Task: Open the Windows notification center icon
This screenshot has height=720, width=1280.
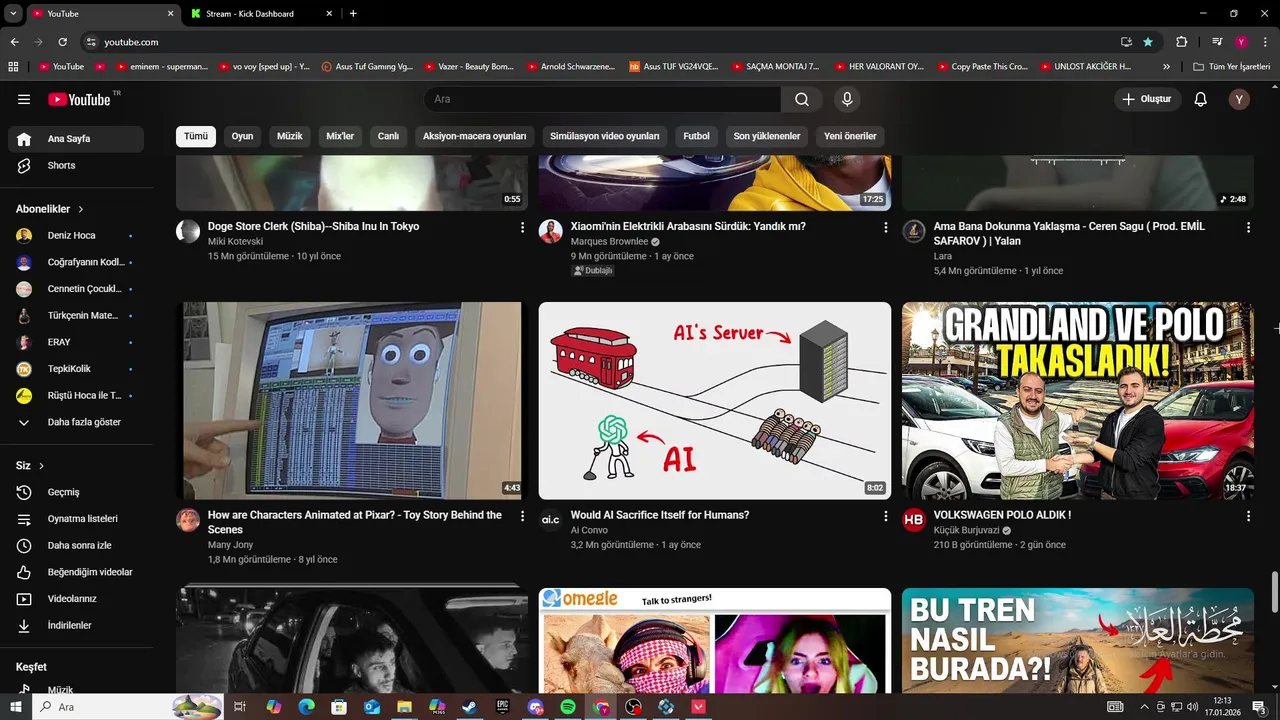Action: click(1259, 707)
